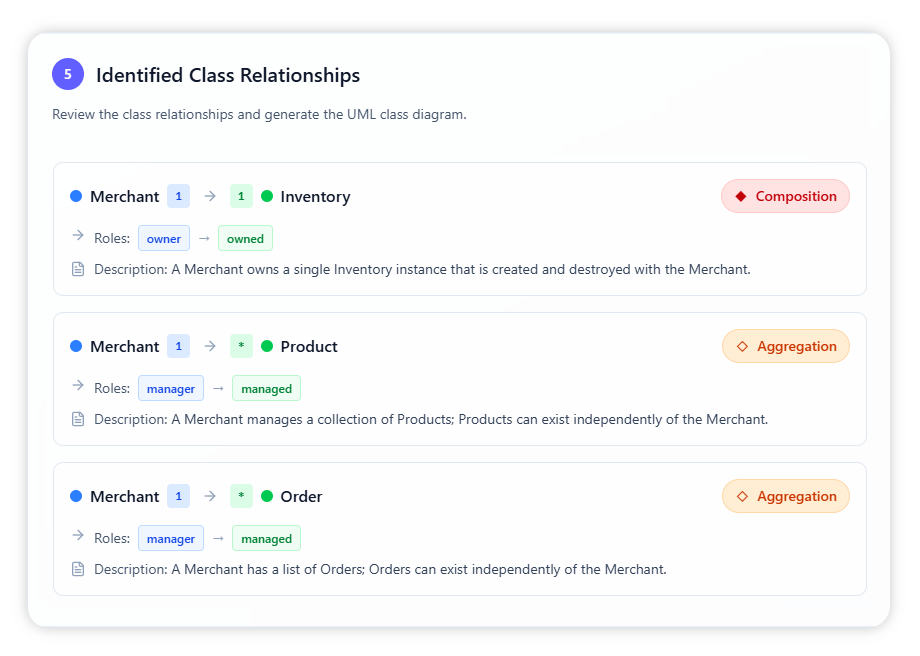Click the owned role tag
Viewport: 920px width, 656px height.
245,239
